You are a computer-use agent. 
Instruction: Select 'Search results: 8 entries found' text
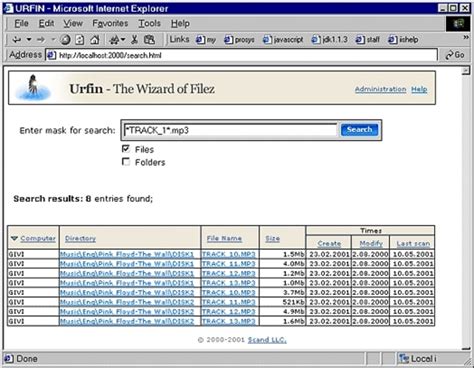click(x=83, y=199)
